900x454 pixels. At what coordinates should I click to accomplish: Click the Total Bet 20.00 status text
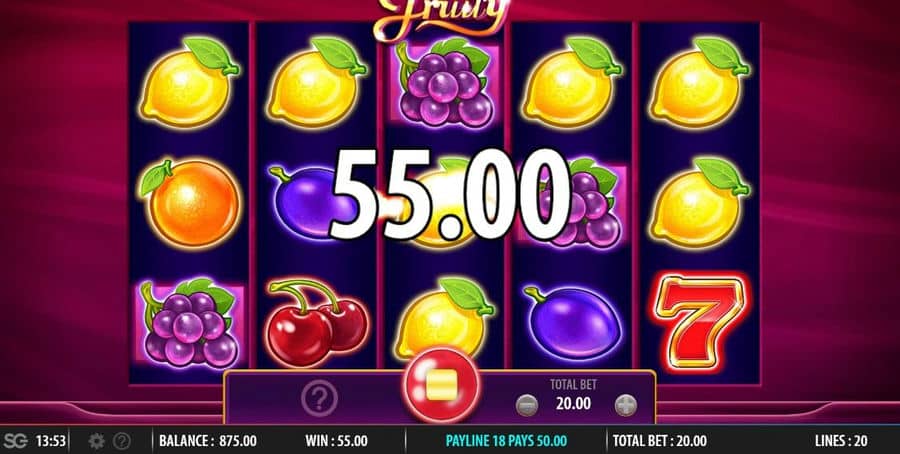pos(660,441)
